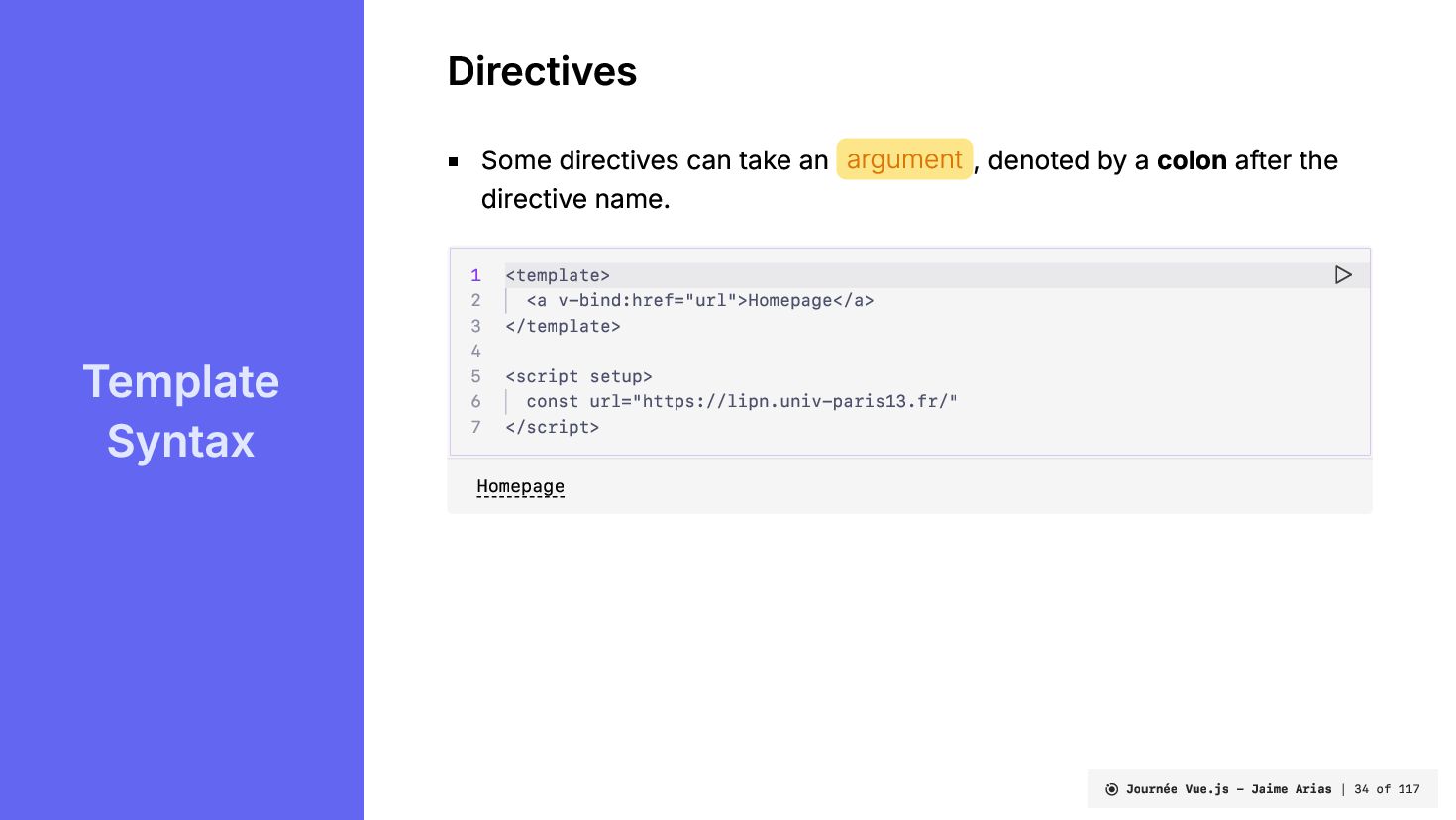This screenshot has height=820, width=1456.
Task: Click the bold word 'colon'
Action: pyautogui.click(x=1192, y=160)
